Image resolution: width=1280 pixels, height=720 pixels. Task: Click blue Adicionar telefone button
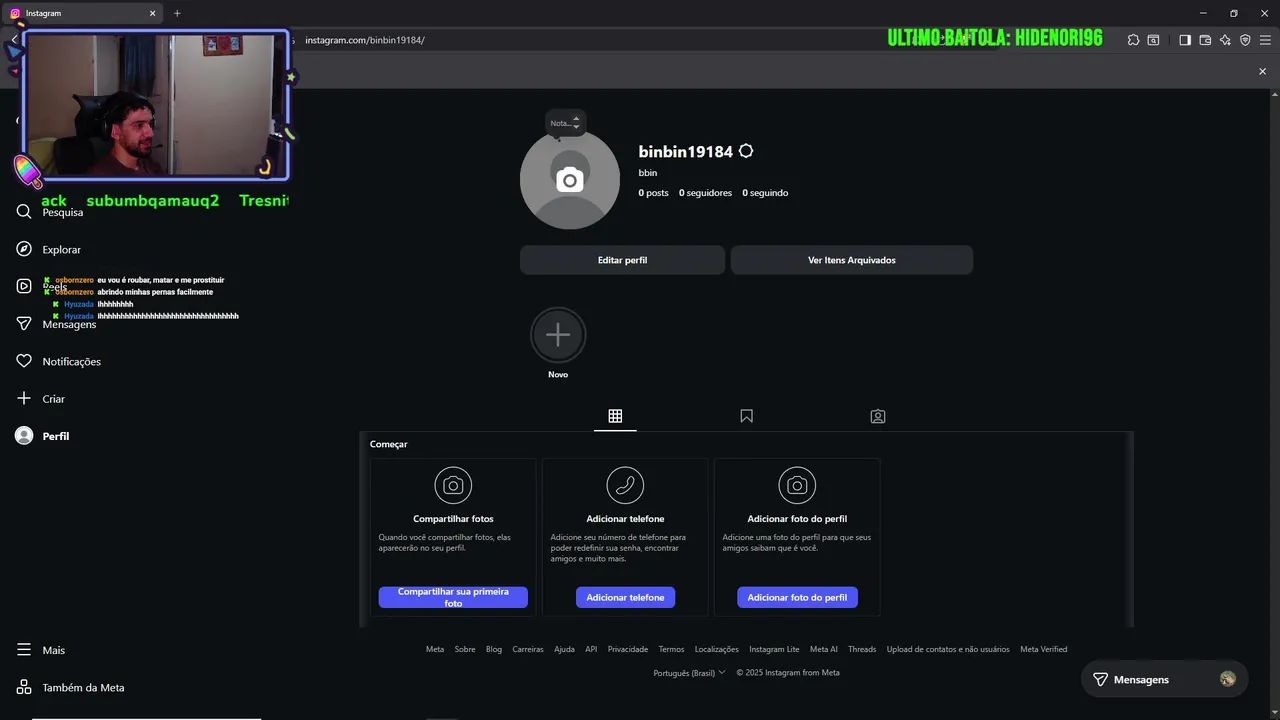[625, 597]
